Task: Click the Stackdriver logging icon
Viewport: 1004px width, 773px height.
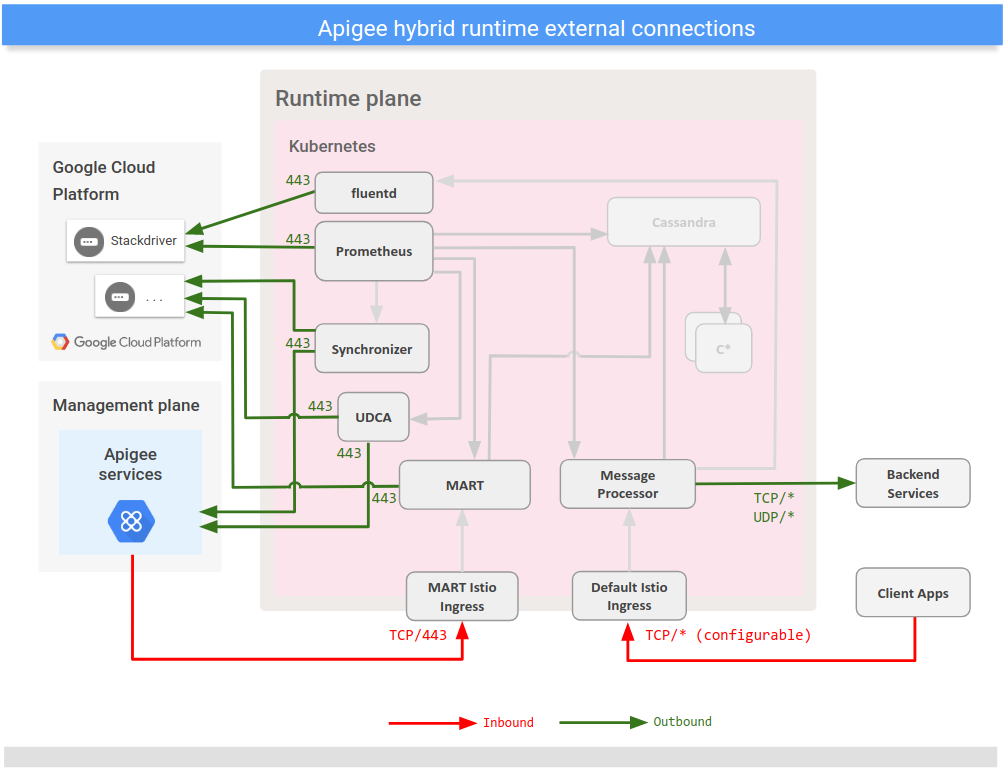Action: [x=88, y=241]
